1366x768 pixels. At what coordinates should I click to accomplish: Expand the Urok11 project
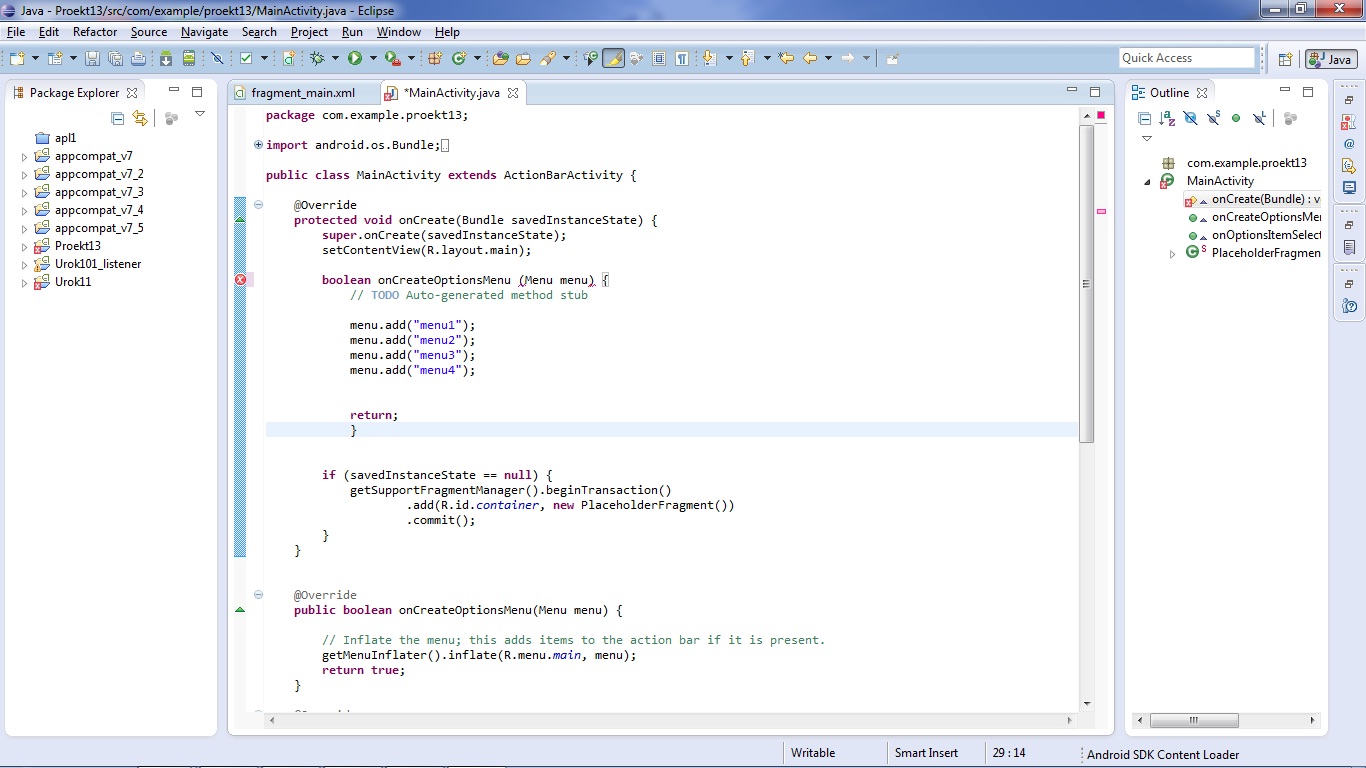click(x=25, y=283)
